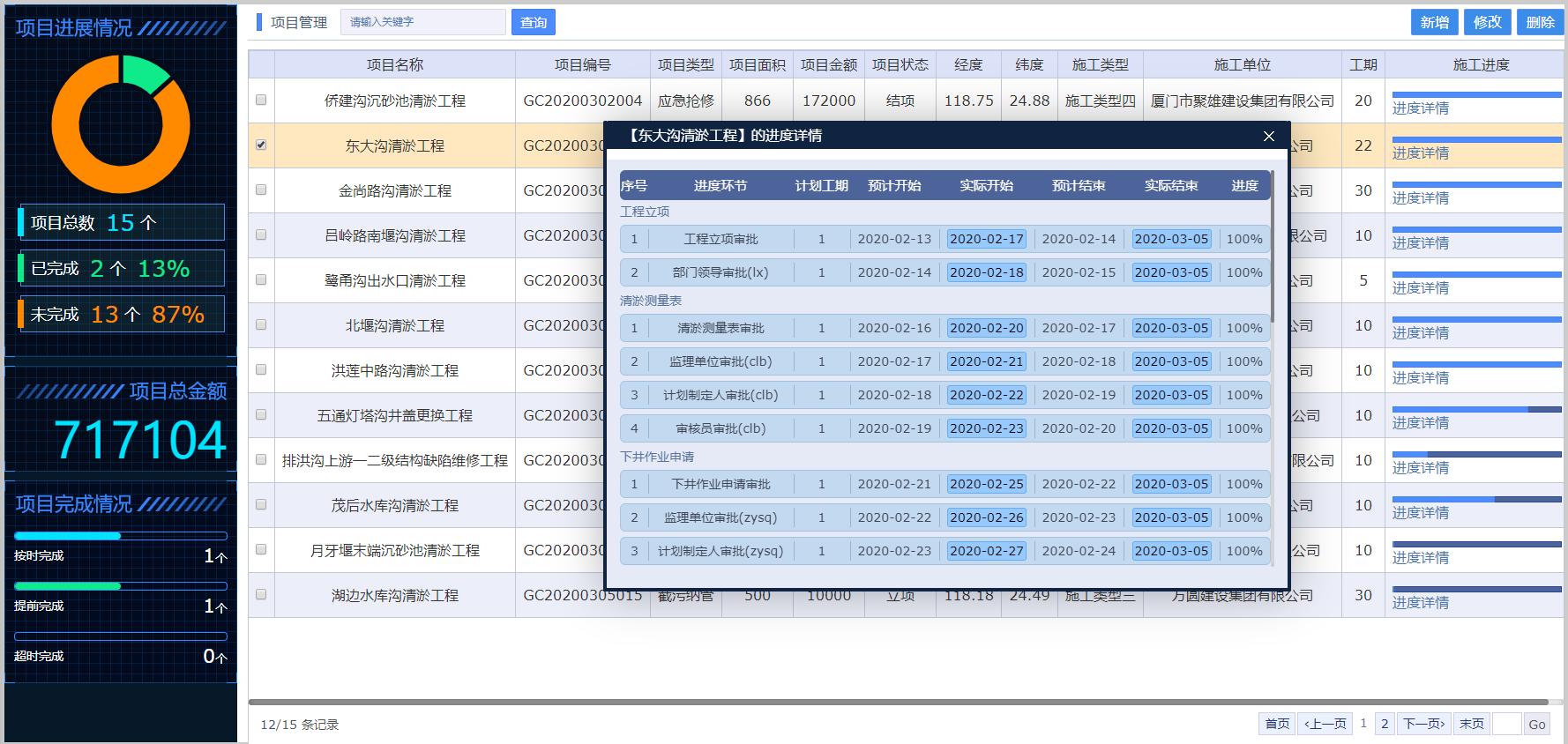Click the page number input box
The width and height of the screenshot is (1568, 744).
(1506, 724)
